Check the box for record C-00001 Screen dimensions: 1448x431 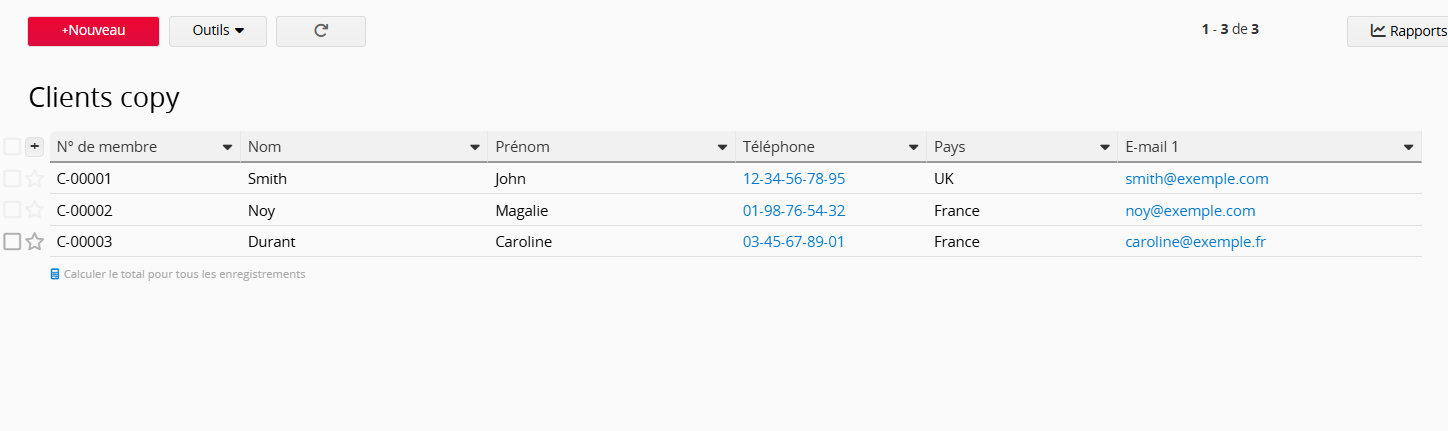pyautogui.click(x=12, y=179)
